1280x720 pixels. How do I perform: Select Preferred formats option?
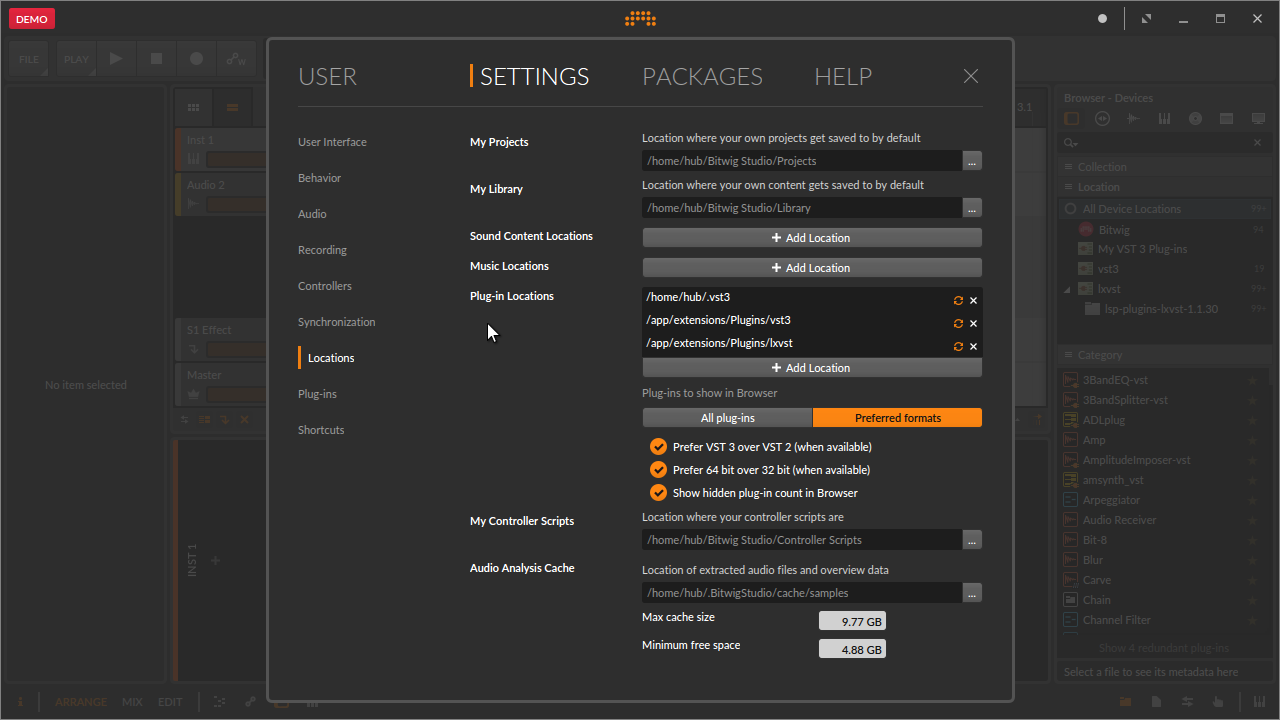pos(897,418)
